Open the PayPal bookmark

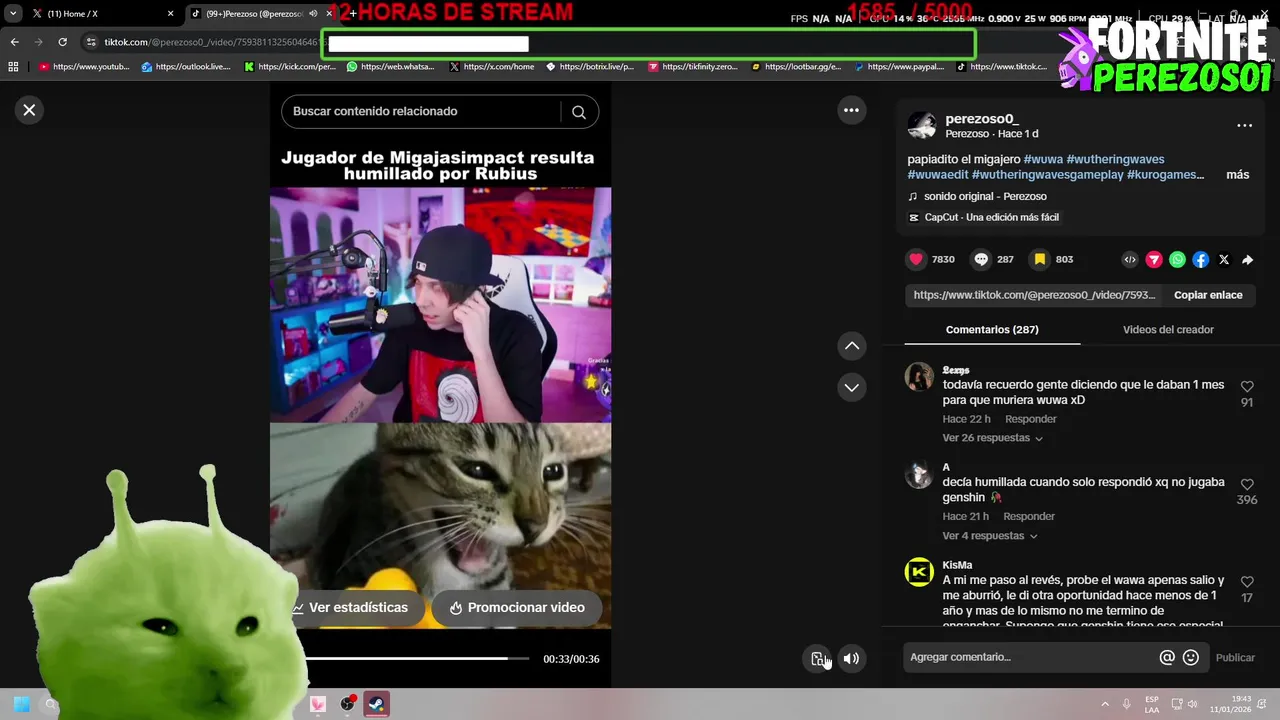898,67
